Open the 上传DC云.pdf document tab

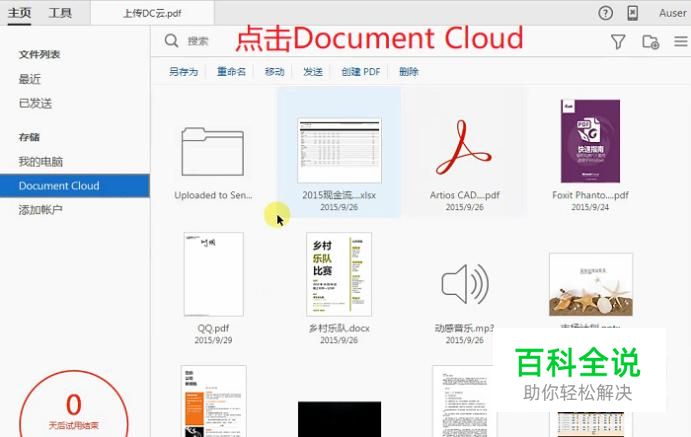coord(152,13)
